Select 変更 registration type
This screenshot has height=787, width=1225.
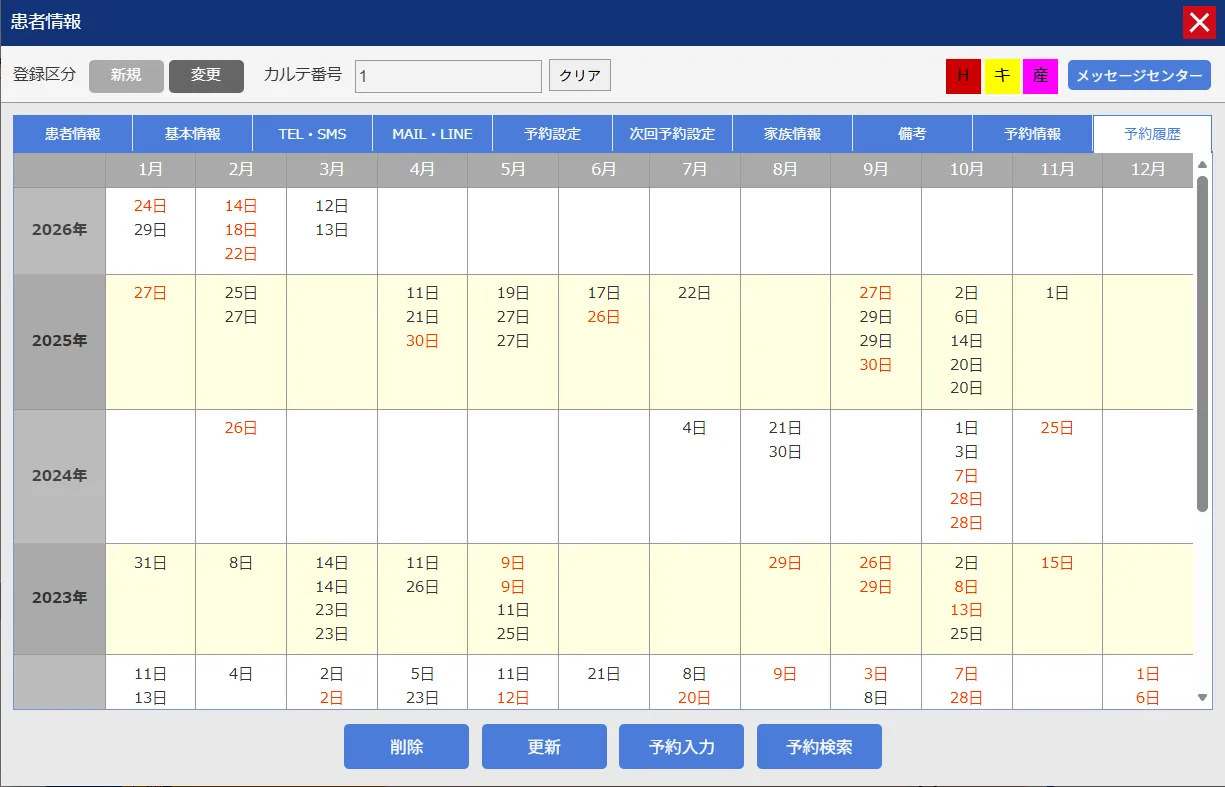pos(206,76)
